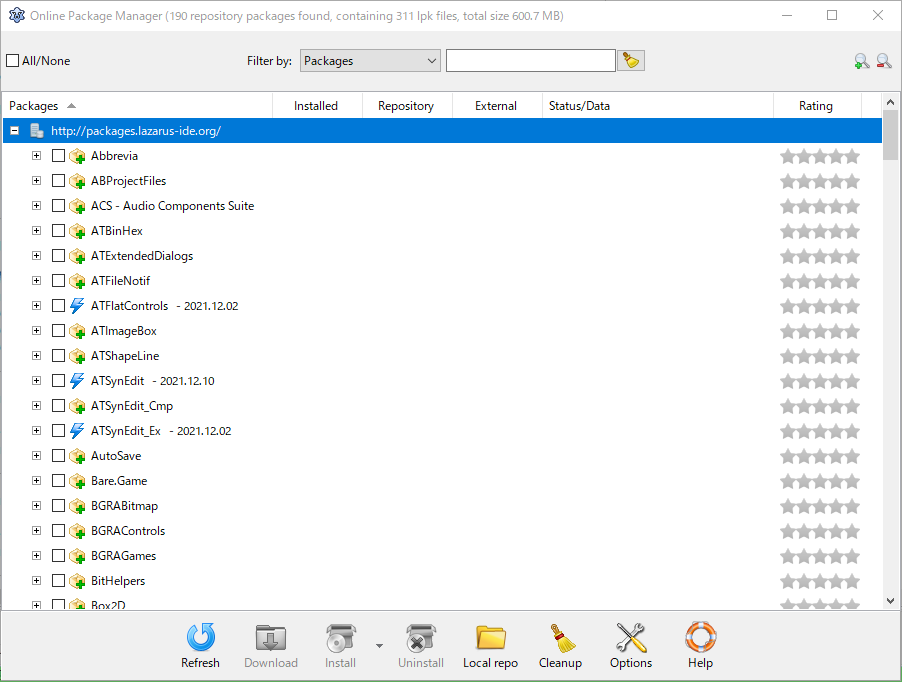Click the ATSynEdit_Ex lightning icon
This screenshot has width=902, height=682.
pos(77,431)
